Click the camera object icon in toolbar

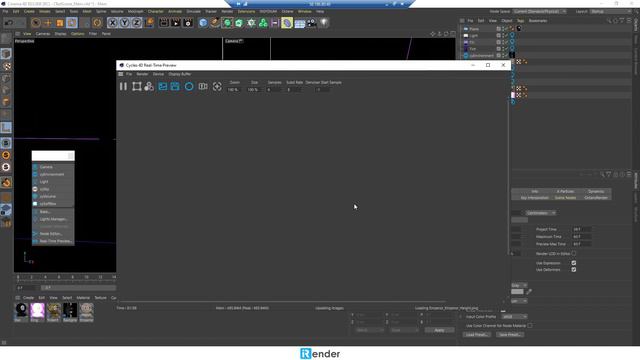coord(312,23)
